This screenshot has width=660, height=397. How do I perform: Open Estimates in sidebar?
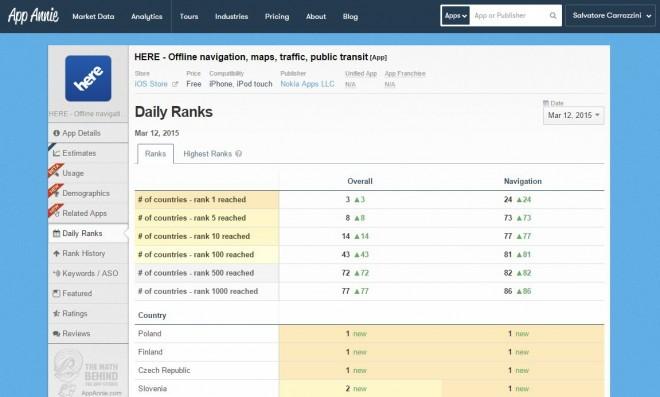coord(88,153)
